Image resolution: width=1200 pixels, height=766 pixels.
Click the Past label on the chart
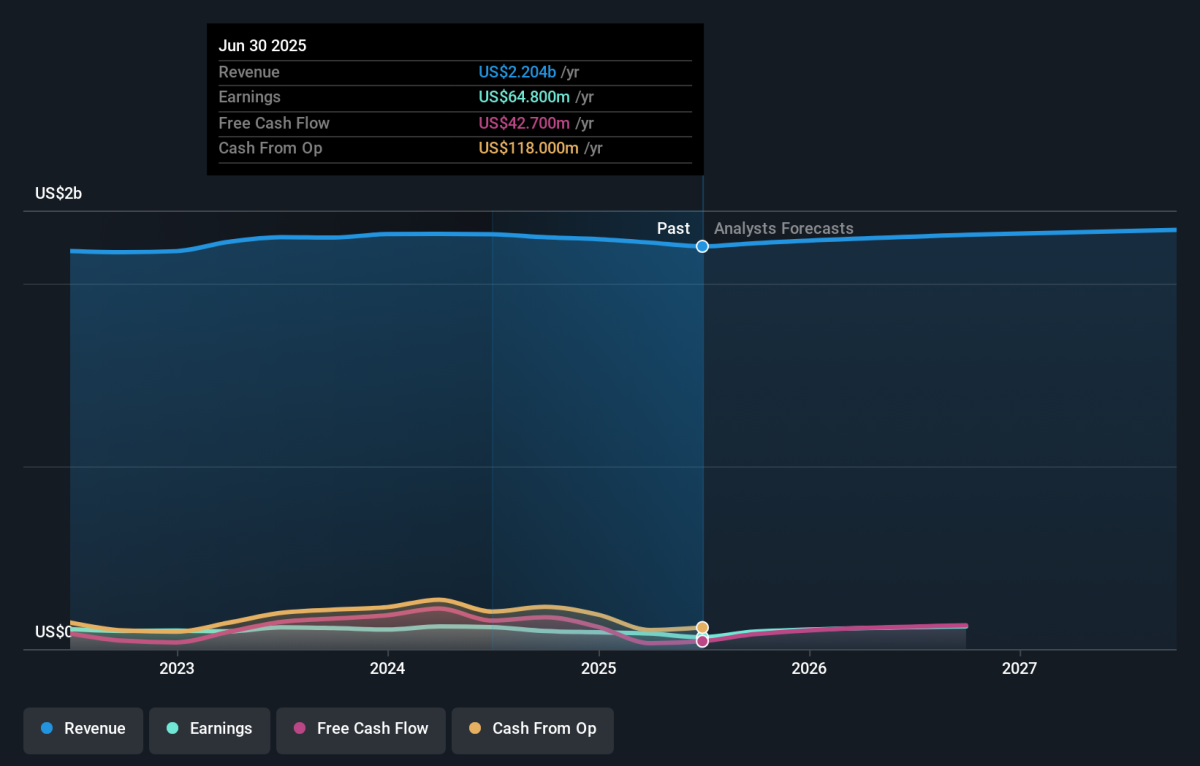[673, 229]
